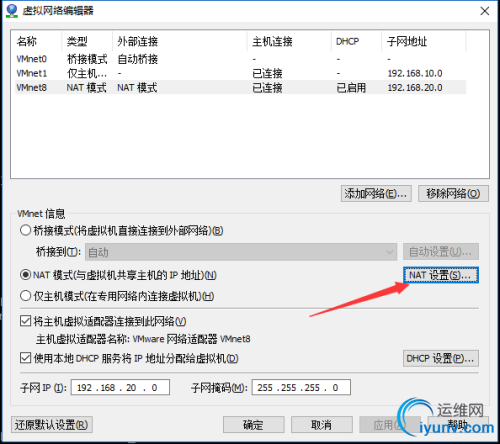Click subnet address 192.168.20.0 cell

415,88
